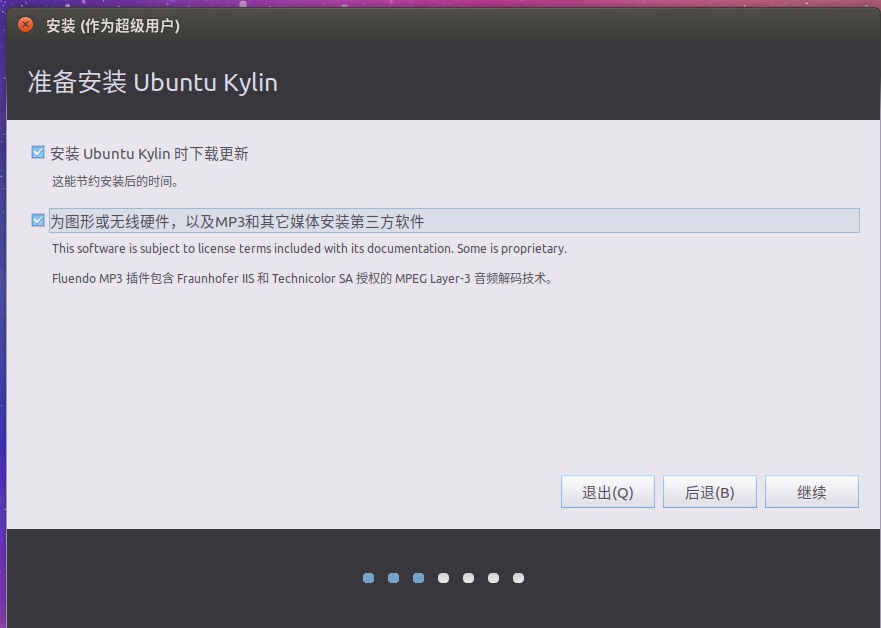The image size is (881, 628).
Task: Click the '这能节约安装后的时间' description text
Action: 115,182
